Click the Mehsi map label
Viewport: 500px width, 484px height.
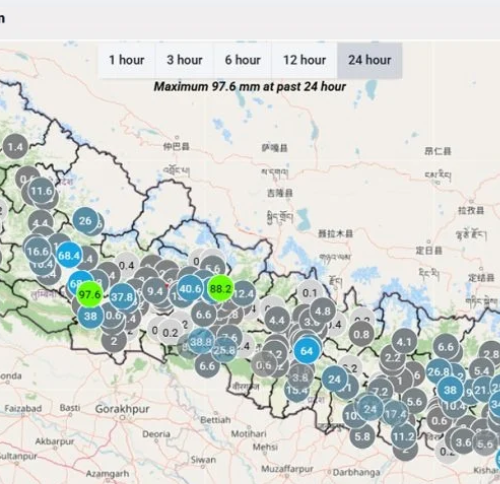pos(265,447)
